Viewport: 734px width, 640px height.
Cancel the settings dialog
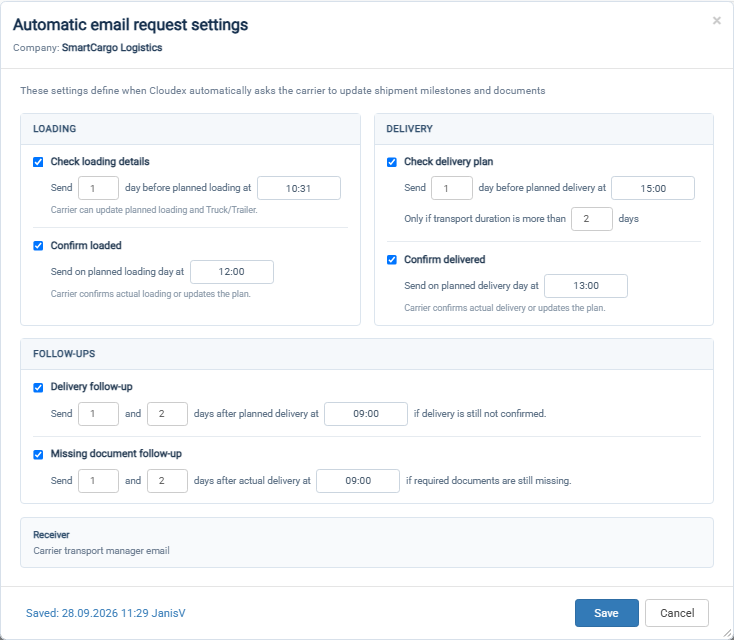point(677,613)
